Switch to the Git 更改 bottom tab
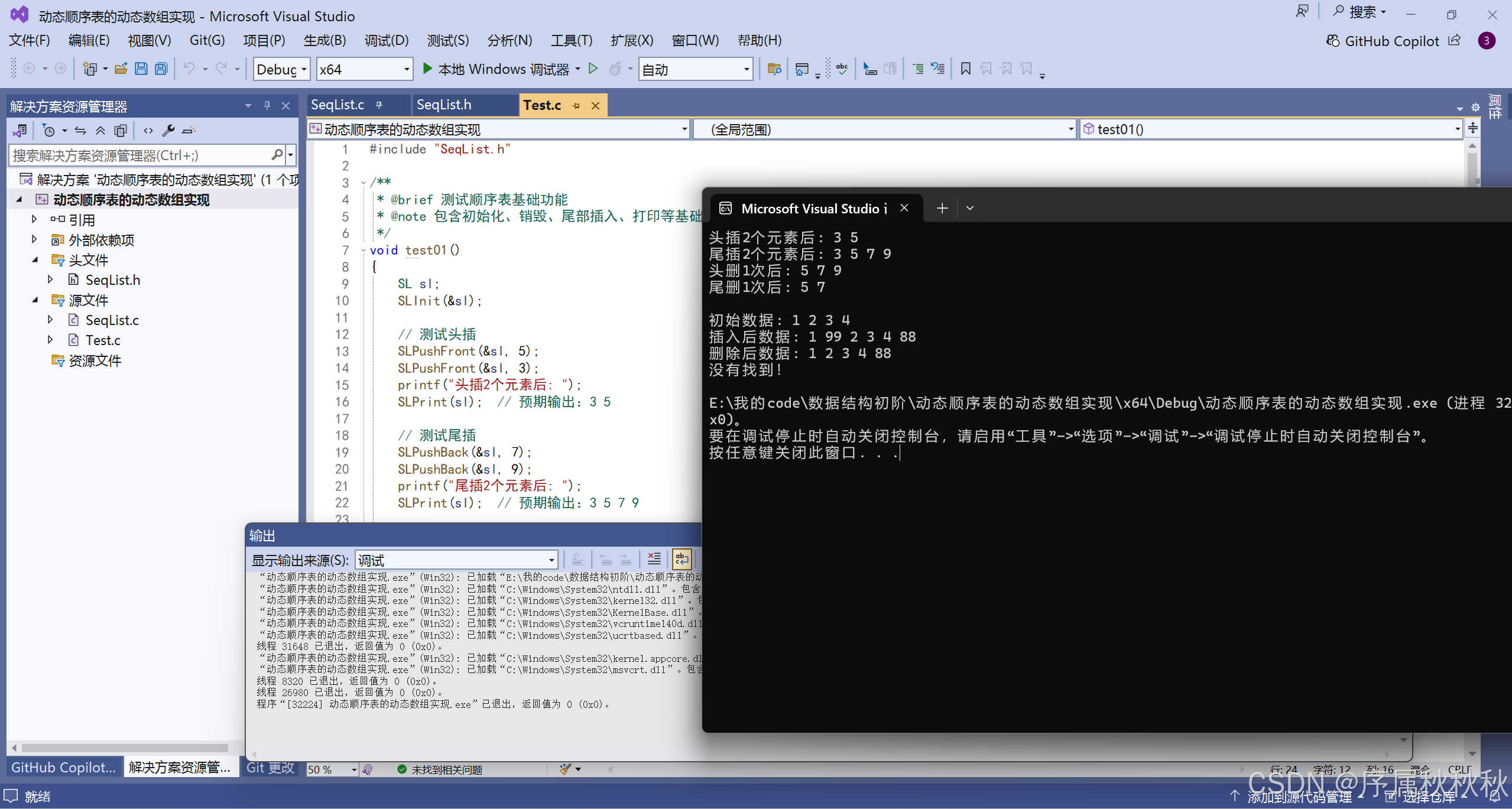Screen dimensions: 1512x809 (x=270, y=767)
